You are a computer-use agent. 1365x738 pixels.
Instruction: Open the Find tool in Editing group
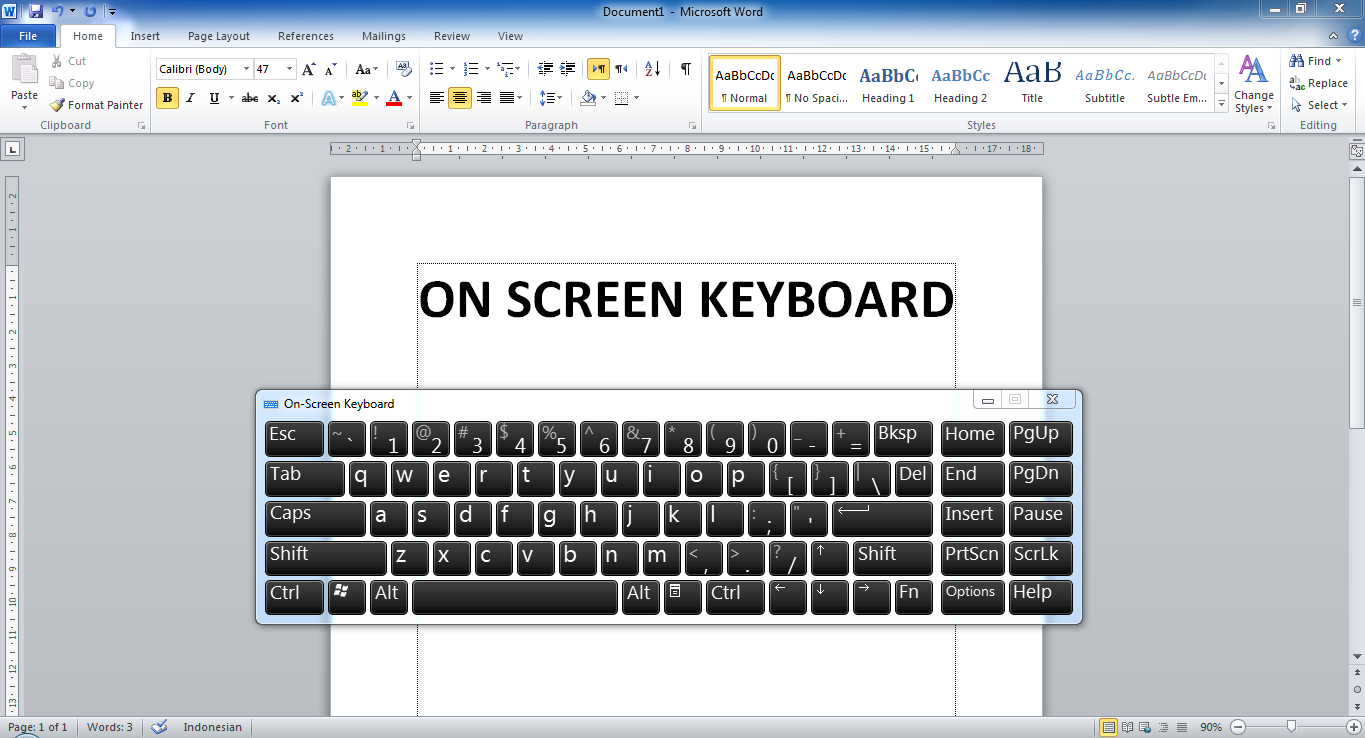coord(1313,60)
